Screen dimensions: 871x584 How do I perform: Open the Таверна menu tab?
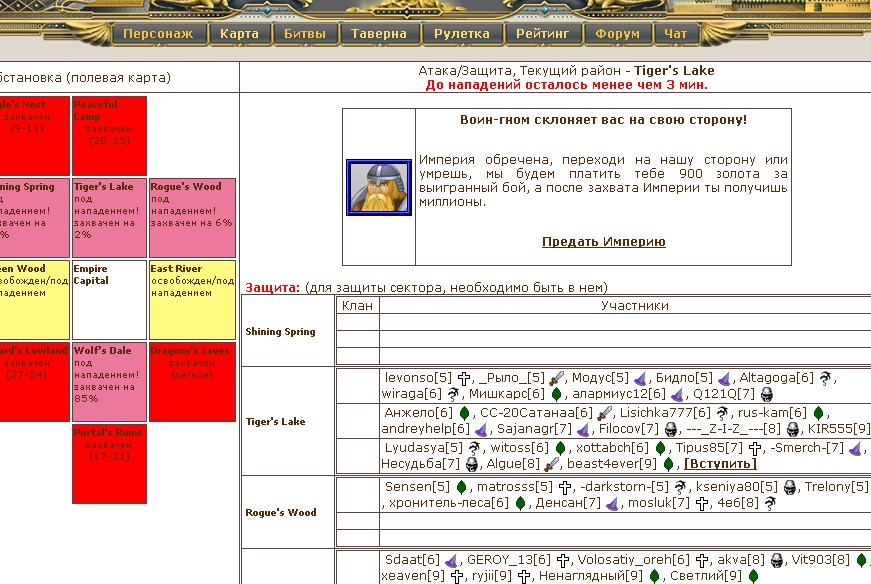[379, 33]
